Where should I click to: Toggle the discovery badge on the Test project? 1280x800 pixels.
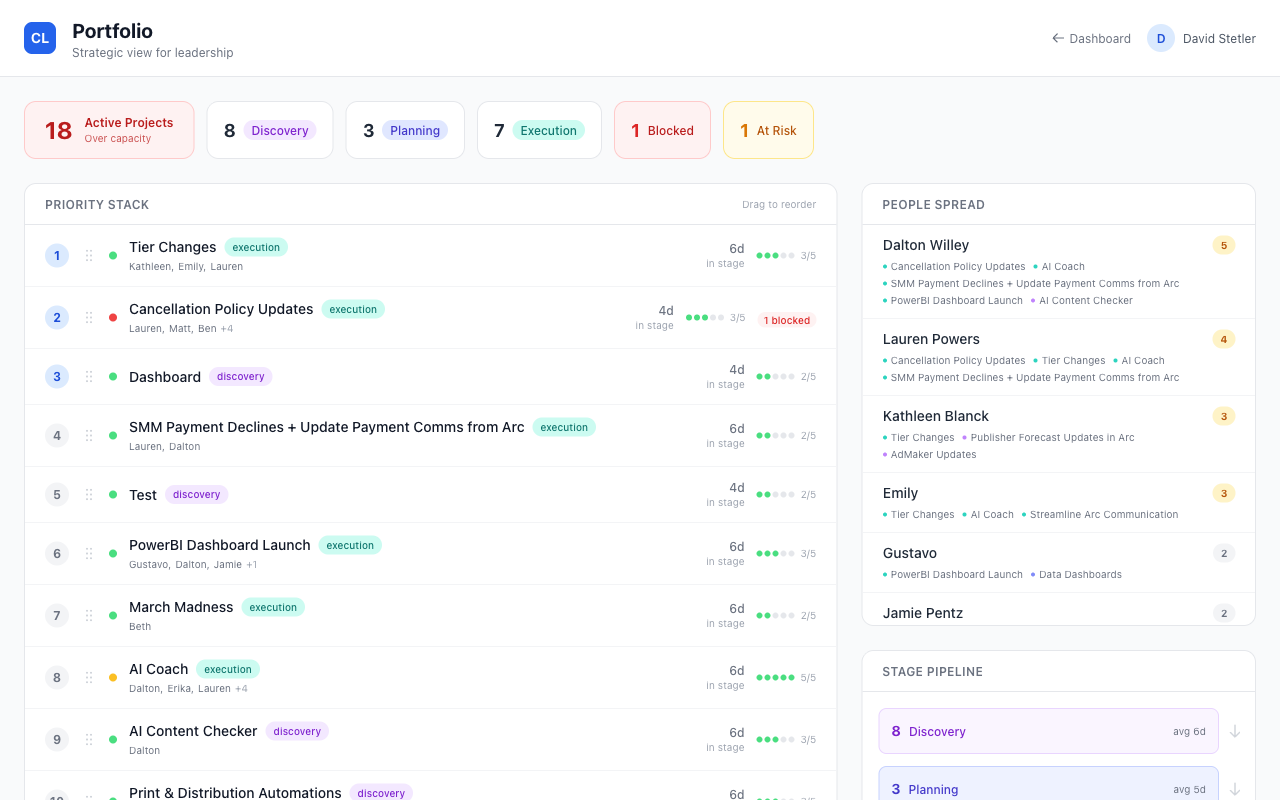pyautogui.click(x=196, y=494)
